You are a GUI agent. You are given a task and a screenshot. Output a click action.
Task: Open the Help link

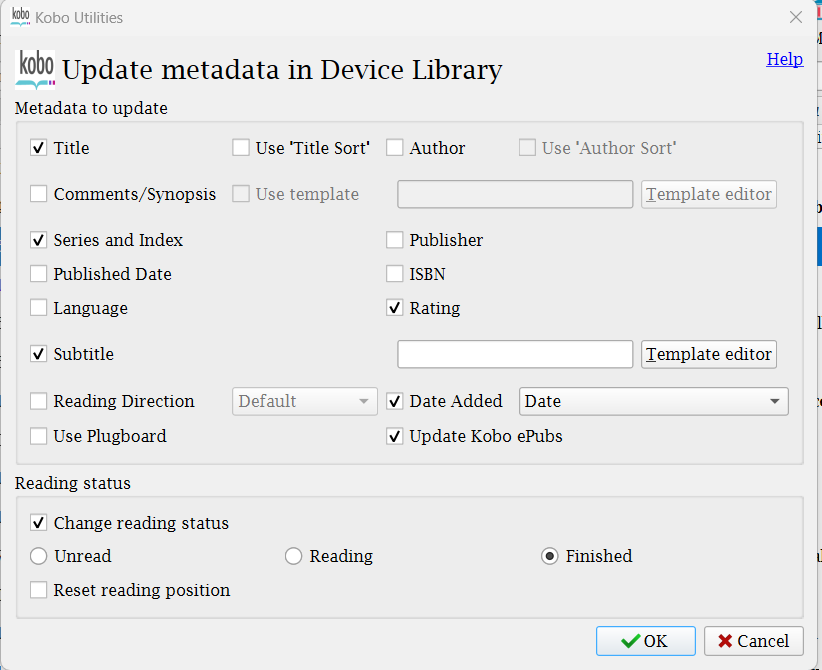(784, 59)
